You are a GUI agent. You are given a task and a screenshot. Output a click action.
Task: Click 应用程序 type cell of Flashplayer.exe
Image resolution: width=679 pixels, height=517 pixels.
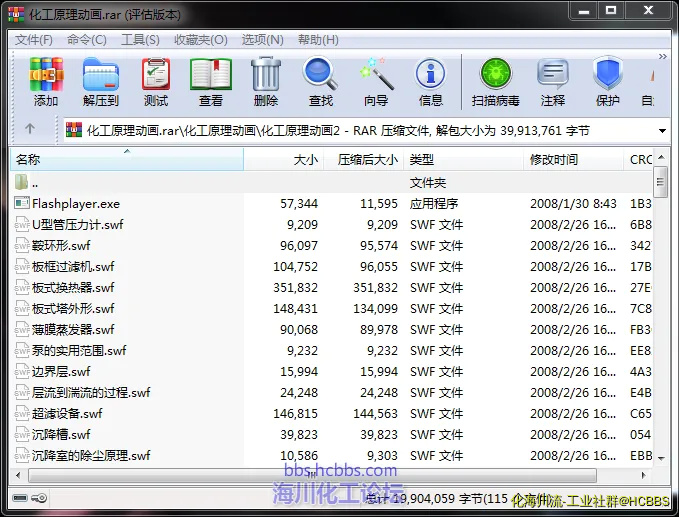point(434,204)
